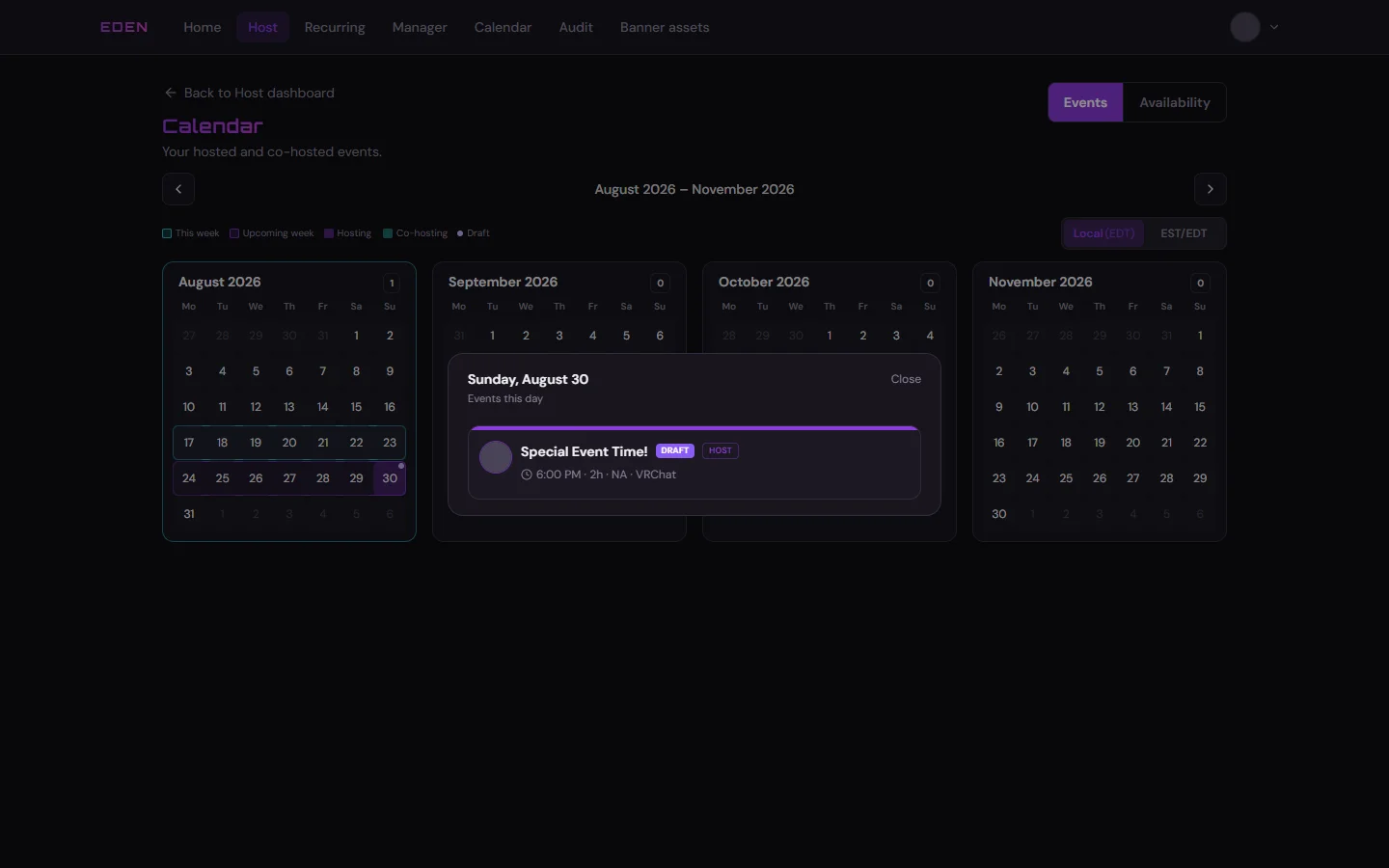1389x868 pixels.
Task: Open the Home nav item
Action: coord(203,27)
